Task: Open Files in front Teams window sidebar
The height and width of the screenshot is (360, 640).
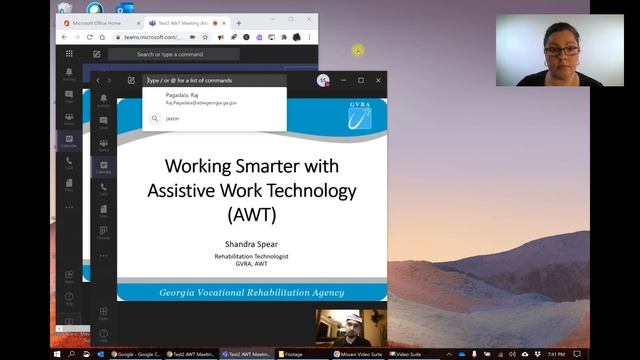Action: click(104, 211)
